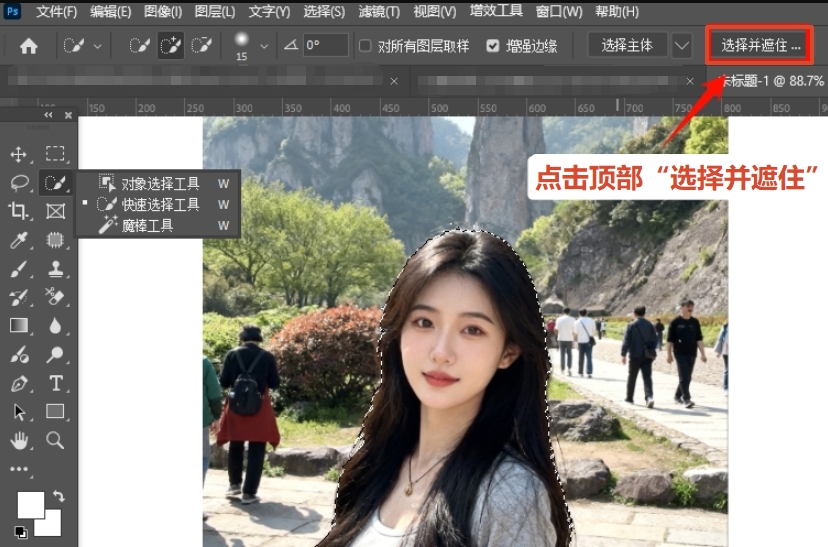Open 编辑(E) menu
The height and width of the screenshot is (547, 828).
click(110, 11)
